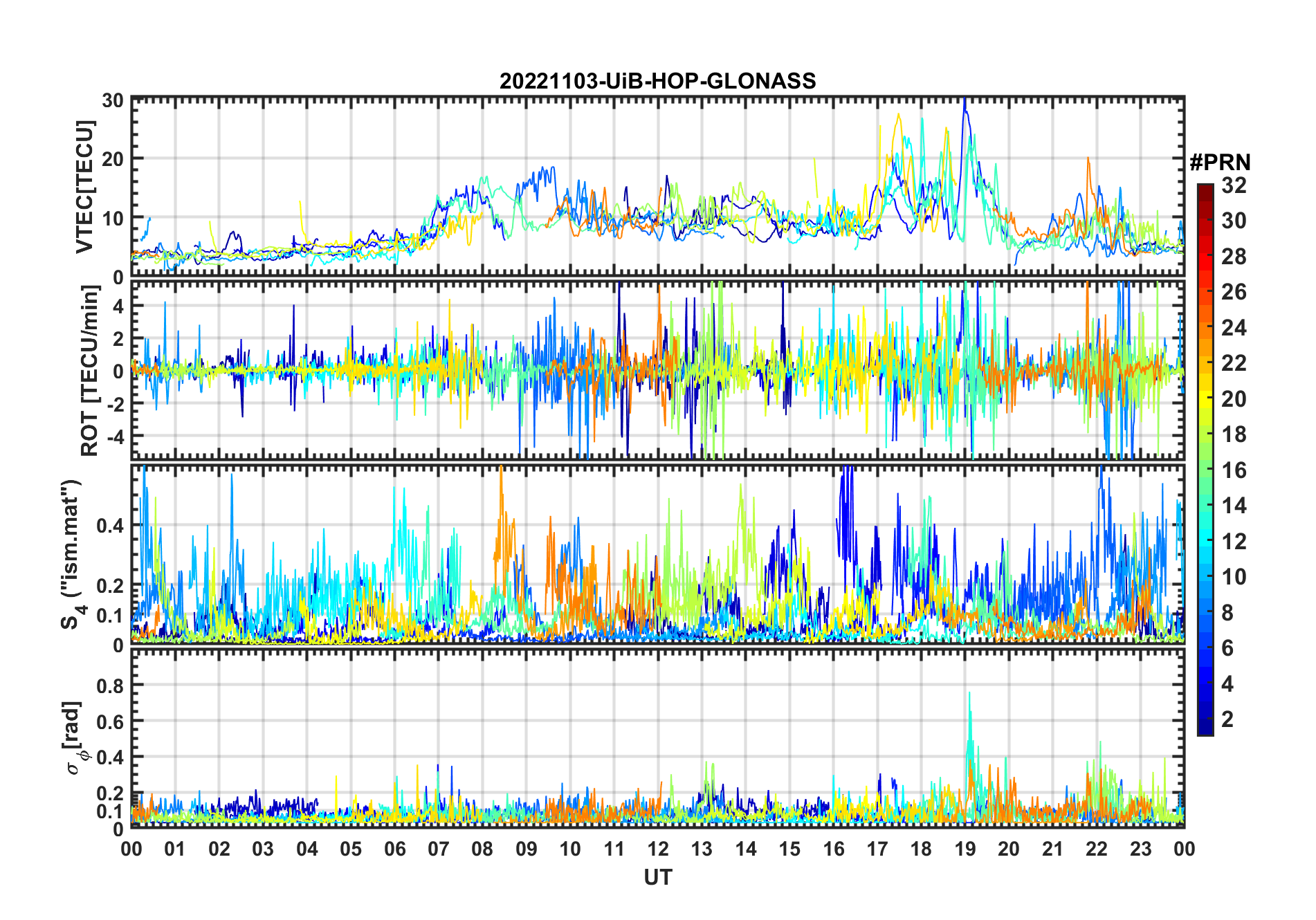The height and width of the screenshot is (920, 1316).
Task: Click the sigma phi [rad] axis label
Action: click(74, 737)
